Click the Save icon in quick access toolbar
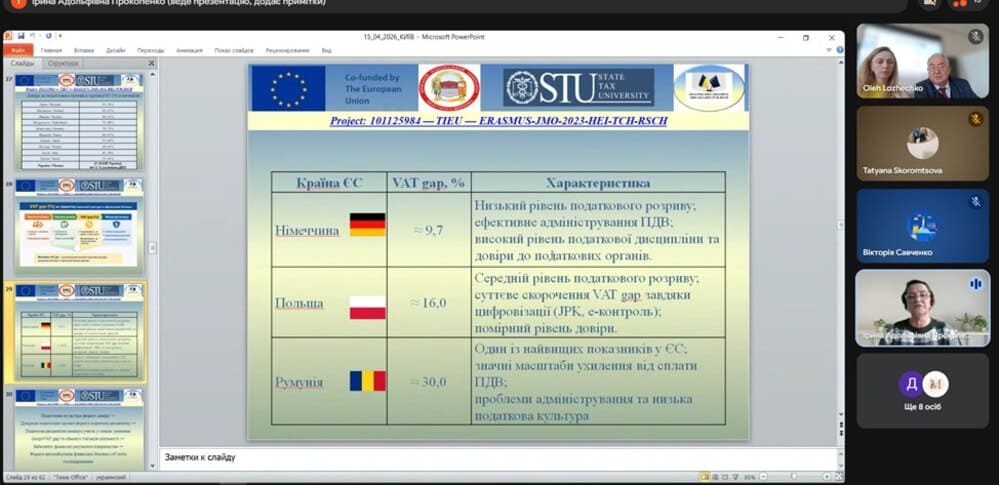Image resolution: width=999 pixels, height=485 pixels. (20, 37)
